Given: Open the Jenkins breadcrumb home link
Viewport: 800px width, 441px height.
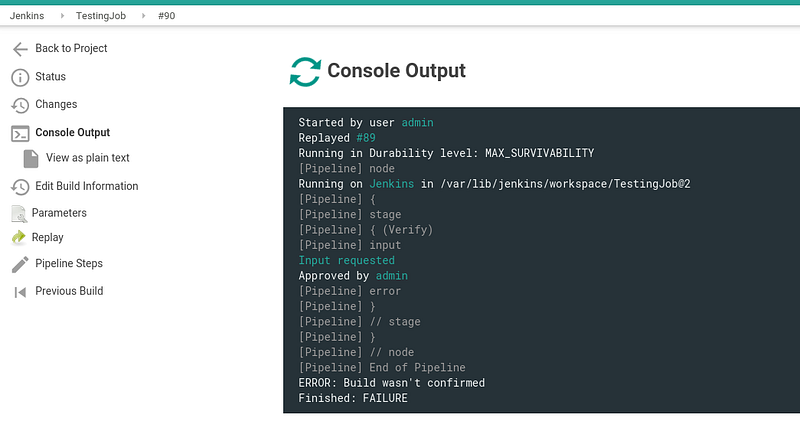Looking at the screenshot, I should [27, 16].
